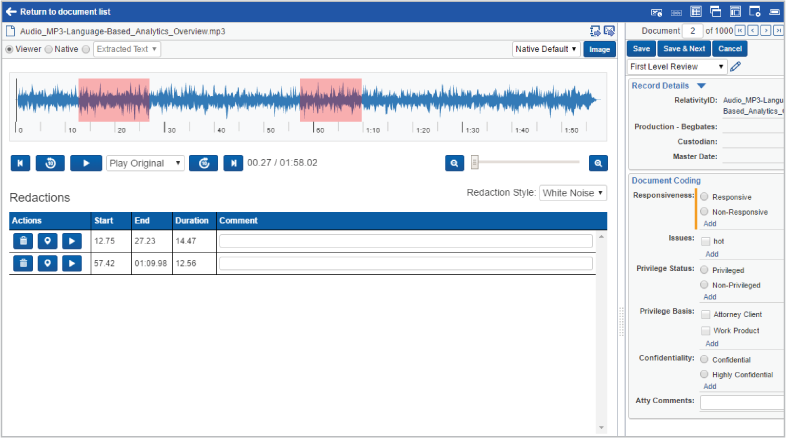Open the Play Original dropdown
The width and height of the screenshot is (786, 438).
point(145,163)
